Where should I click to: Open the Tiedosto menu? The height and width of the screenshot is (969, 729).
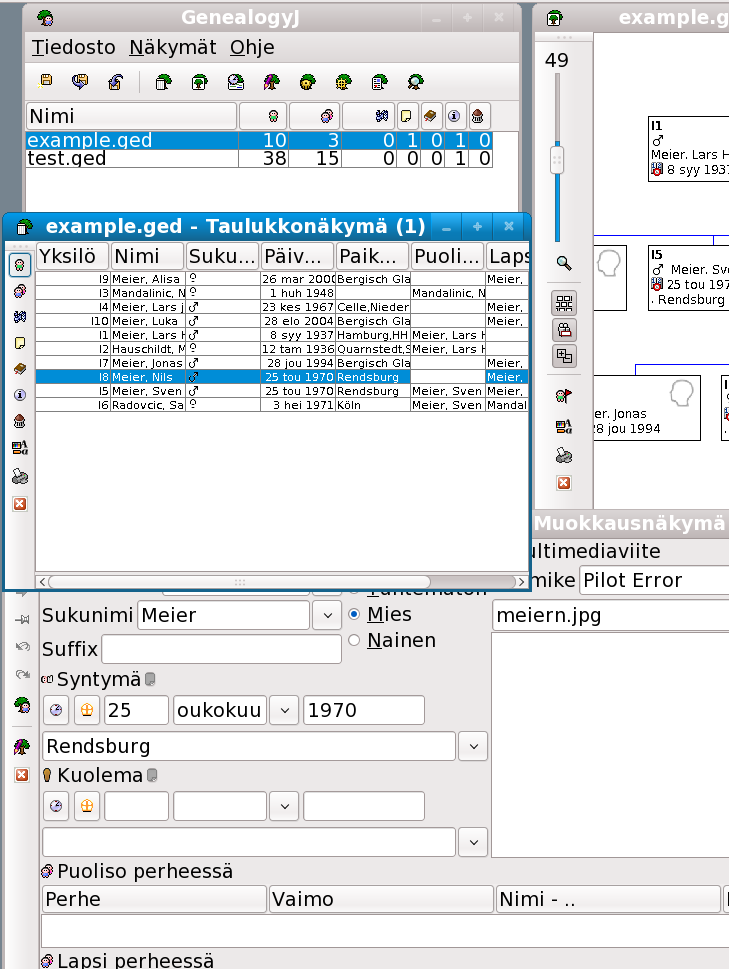(72, 47)
